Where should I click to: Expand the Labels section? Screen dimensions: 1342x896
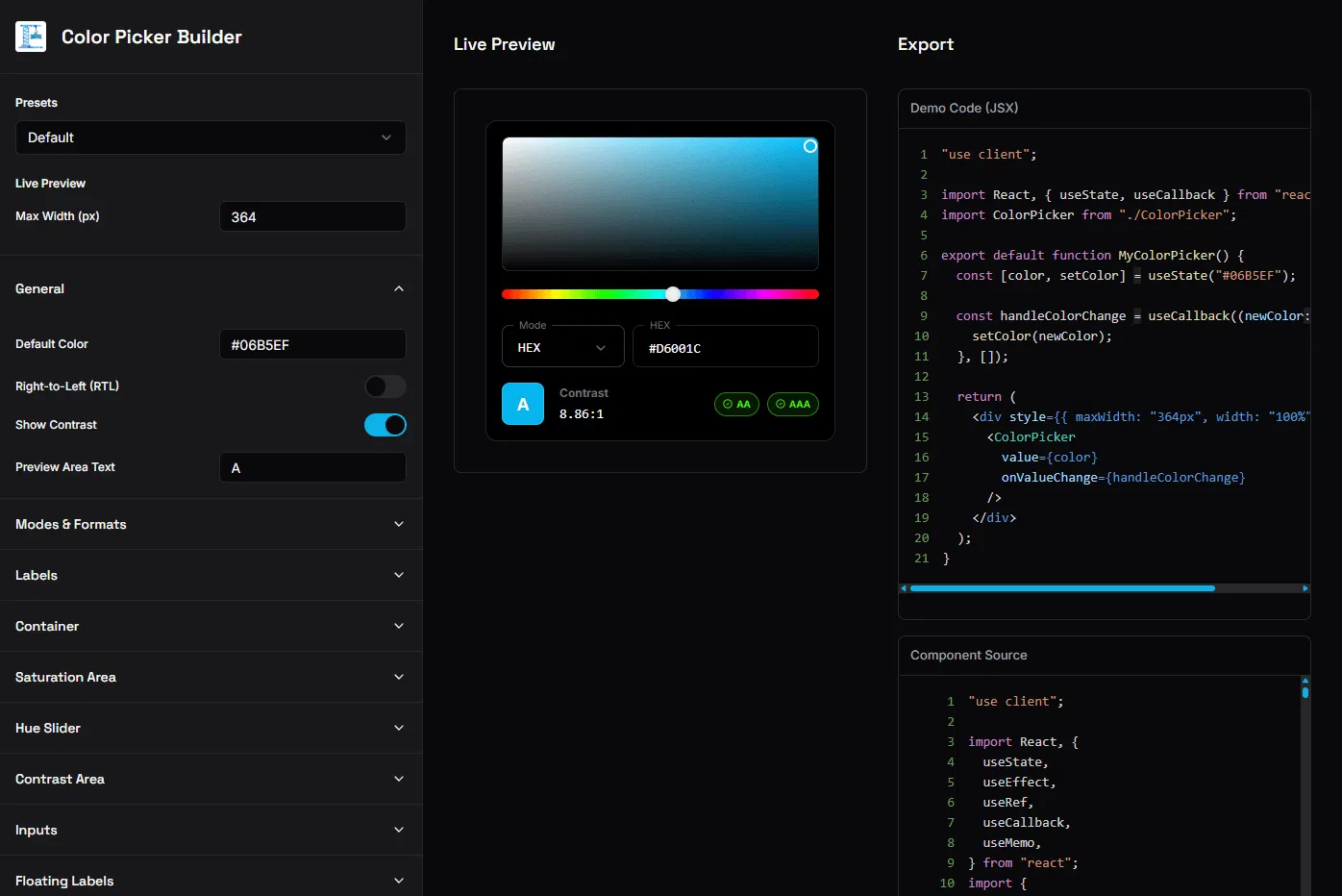click(211, 575)
